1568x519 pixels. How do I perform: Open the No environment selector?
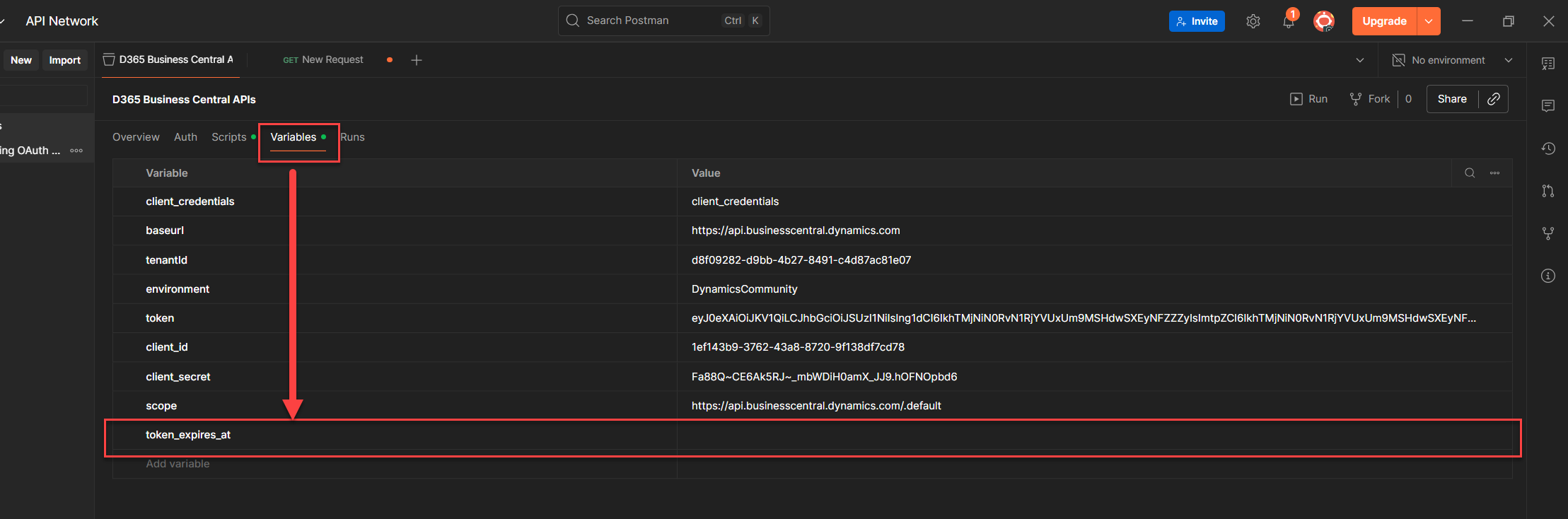coord(1453,60)
